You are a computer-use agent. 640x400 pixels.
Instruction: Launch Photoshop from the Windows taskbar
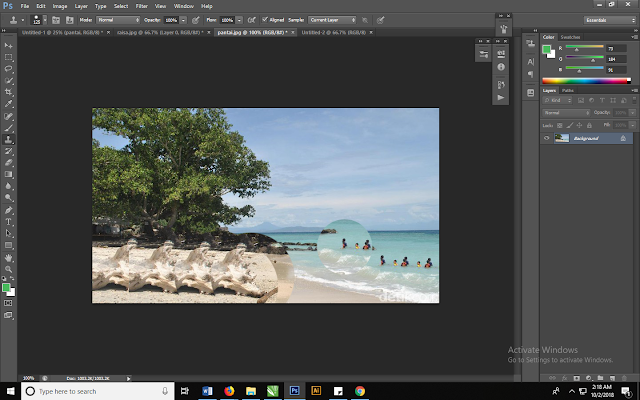(295, 390)
